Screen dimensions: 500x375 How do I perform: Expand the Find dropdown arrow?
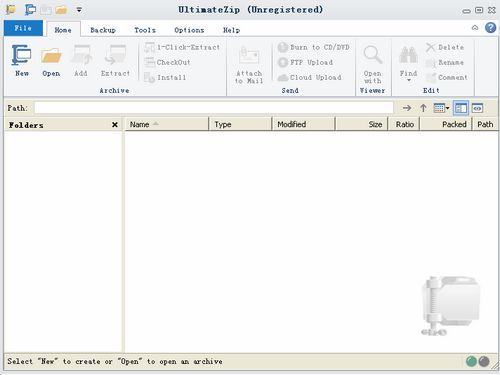(408, 80)
